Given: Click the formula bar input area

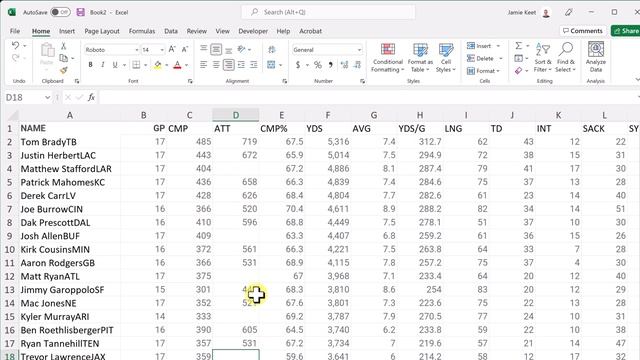Looking at the screenshot, I should [367, 97].
